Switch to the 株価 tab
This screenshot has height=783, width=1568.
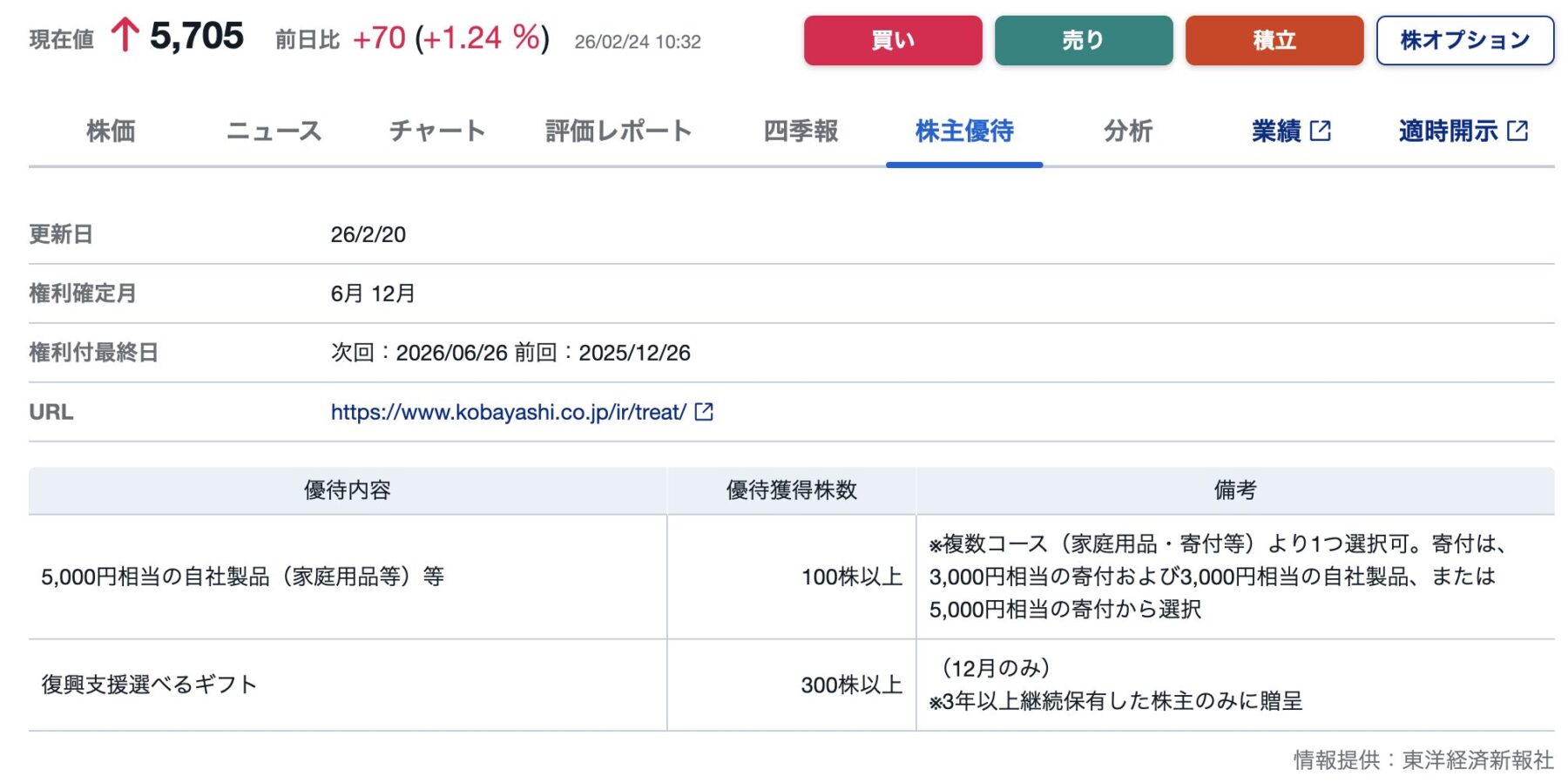(111, 132)
